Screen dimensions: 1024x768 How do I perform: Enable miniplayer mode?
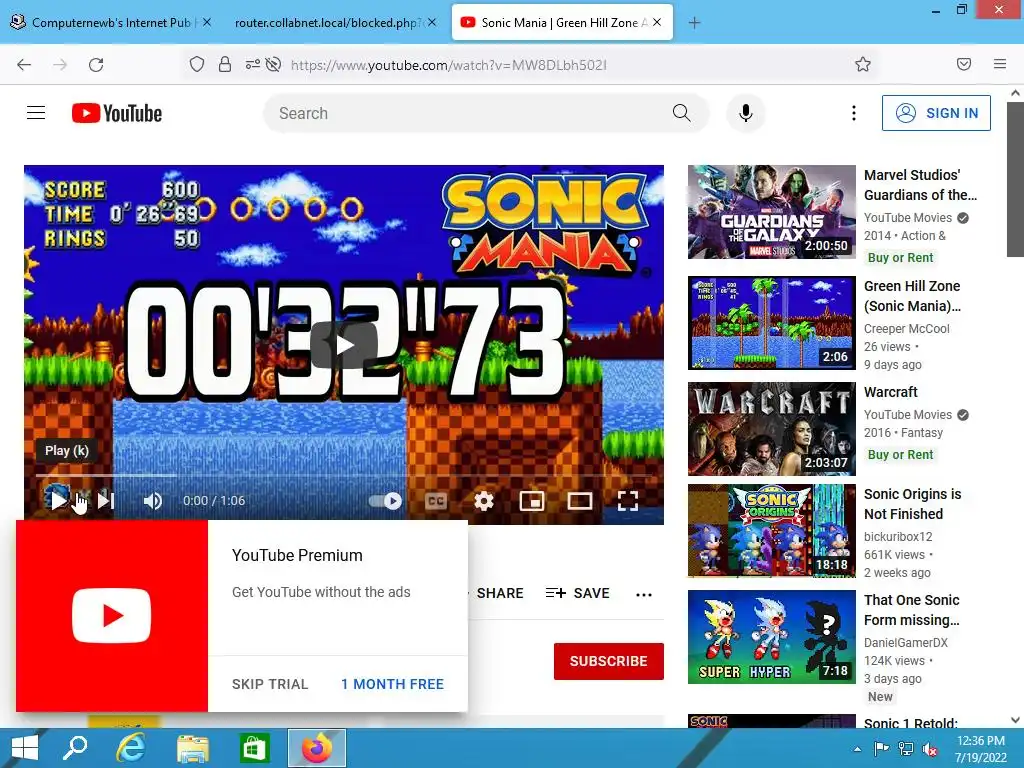(532, 501)
